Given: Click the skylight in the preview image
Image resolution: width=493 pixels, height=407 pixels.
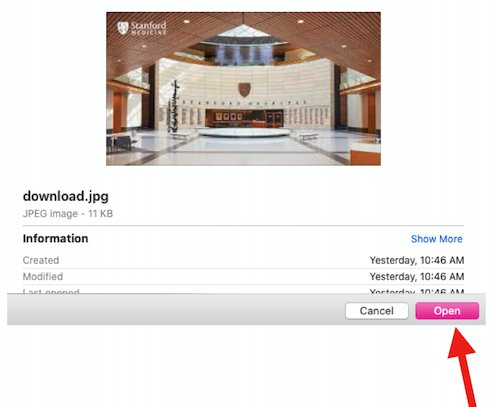Looking at the screenshot, I should click(x=244, y=32).
